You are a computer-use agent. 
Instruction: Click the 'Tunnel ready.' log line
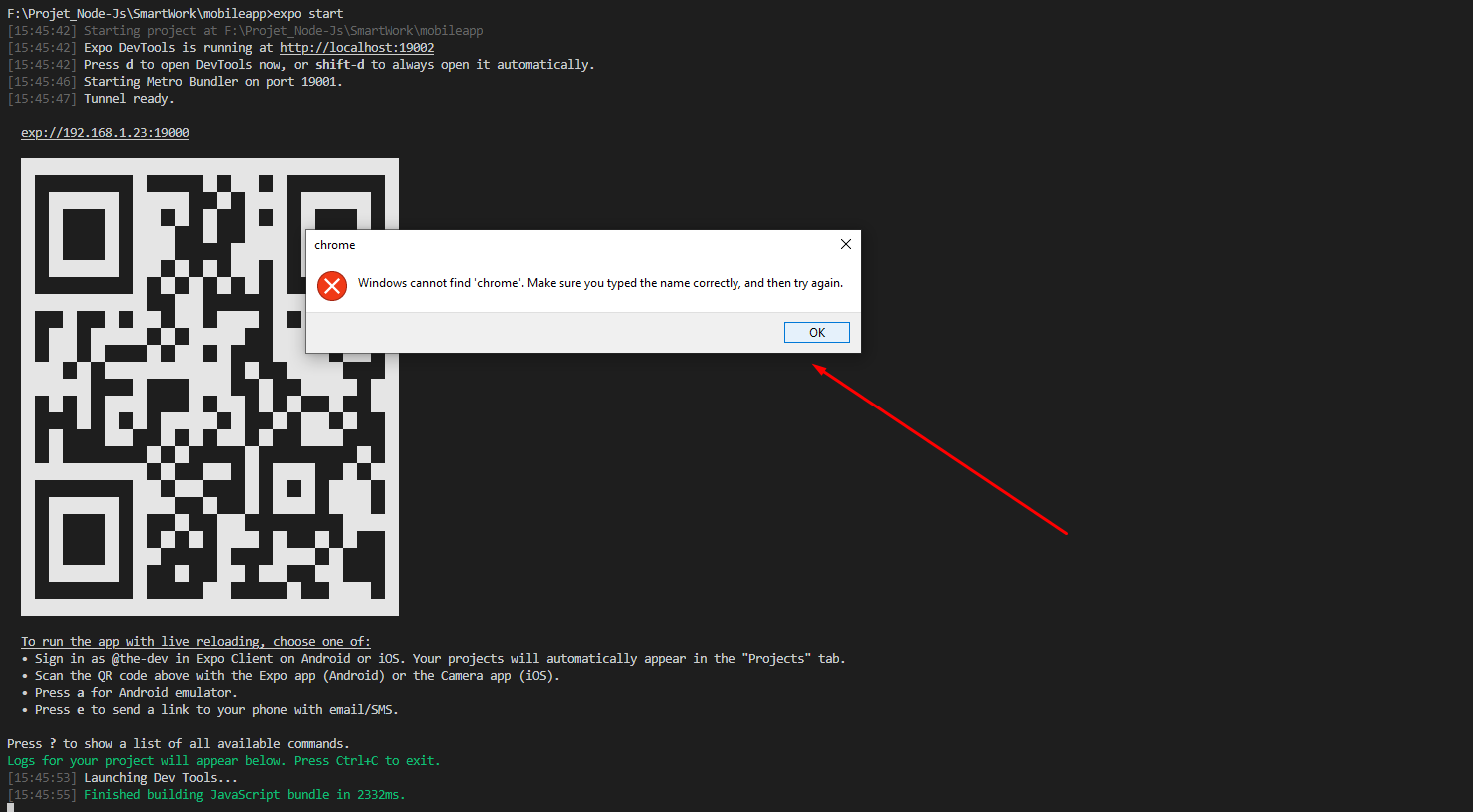pyautogui.click(x=91, y=98)
